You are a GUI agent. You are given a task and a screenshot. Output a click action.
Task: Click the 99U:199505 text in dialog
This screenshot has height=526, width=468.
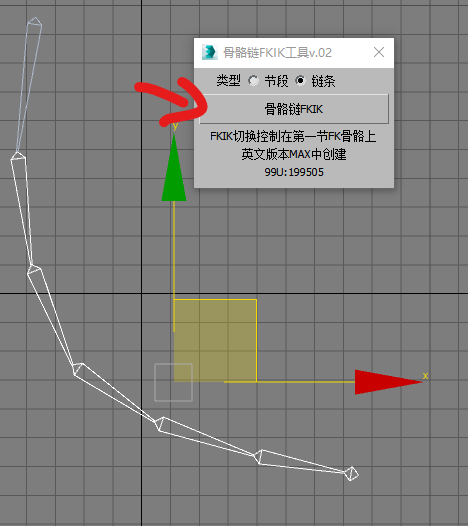tap(294, 172)
